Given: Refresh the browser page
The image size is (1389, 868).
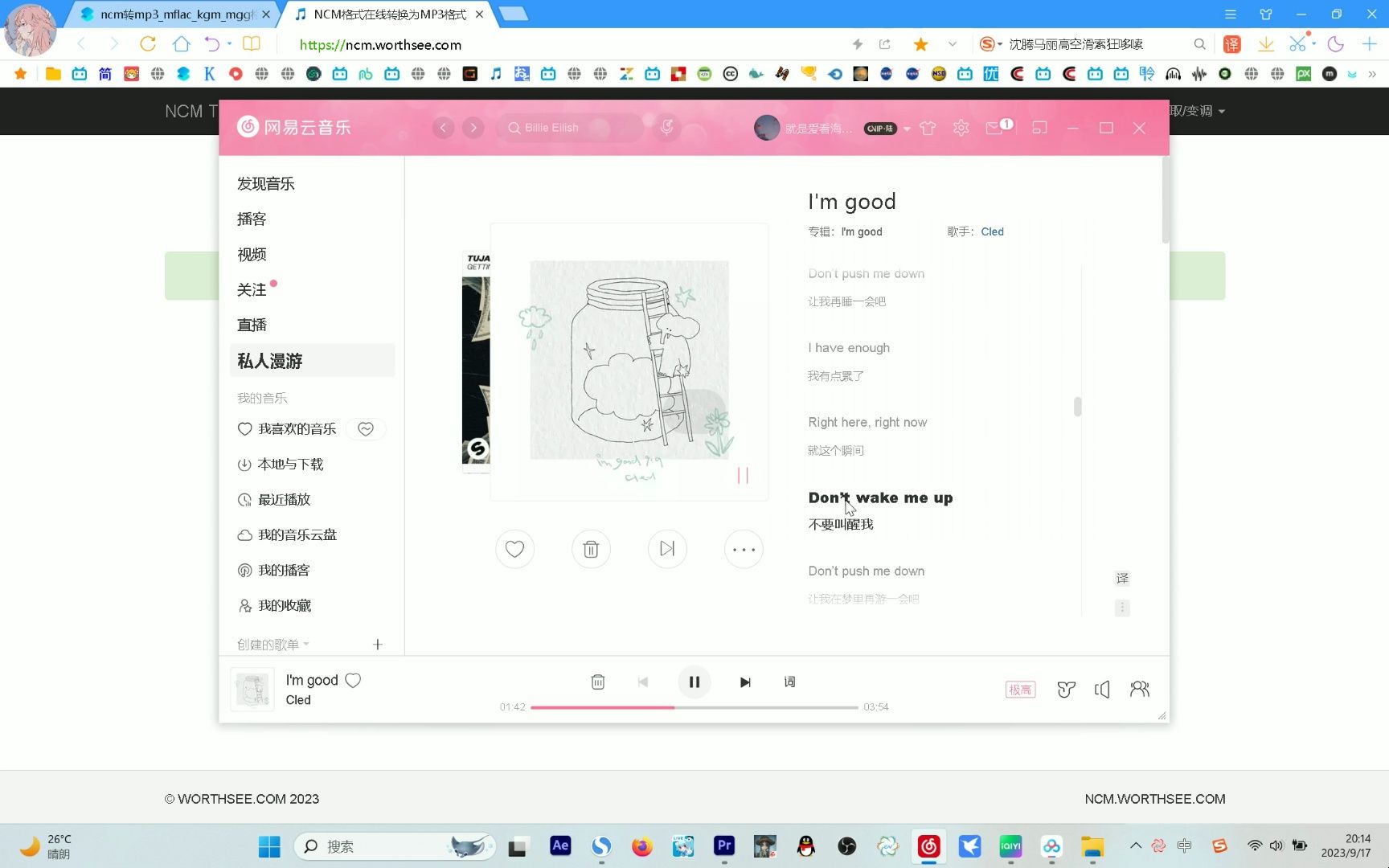Looking at the screenshot, I should [148, 44].
